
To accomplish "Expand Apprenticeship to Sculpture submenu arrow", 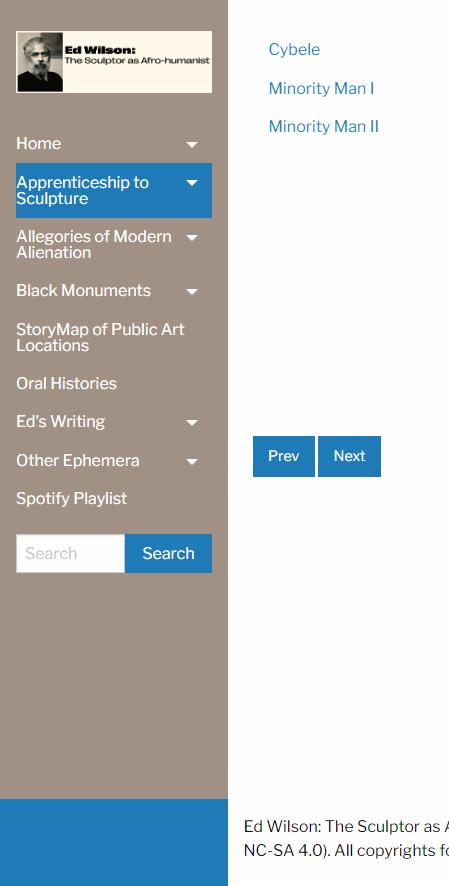I will (x=192, y=183).
